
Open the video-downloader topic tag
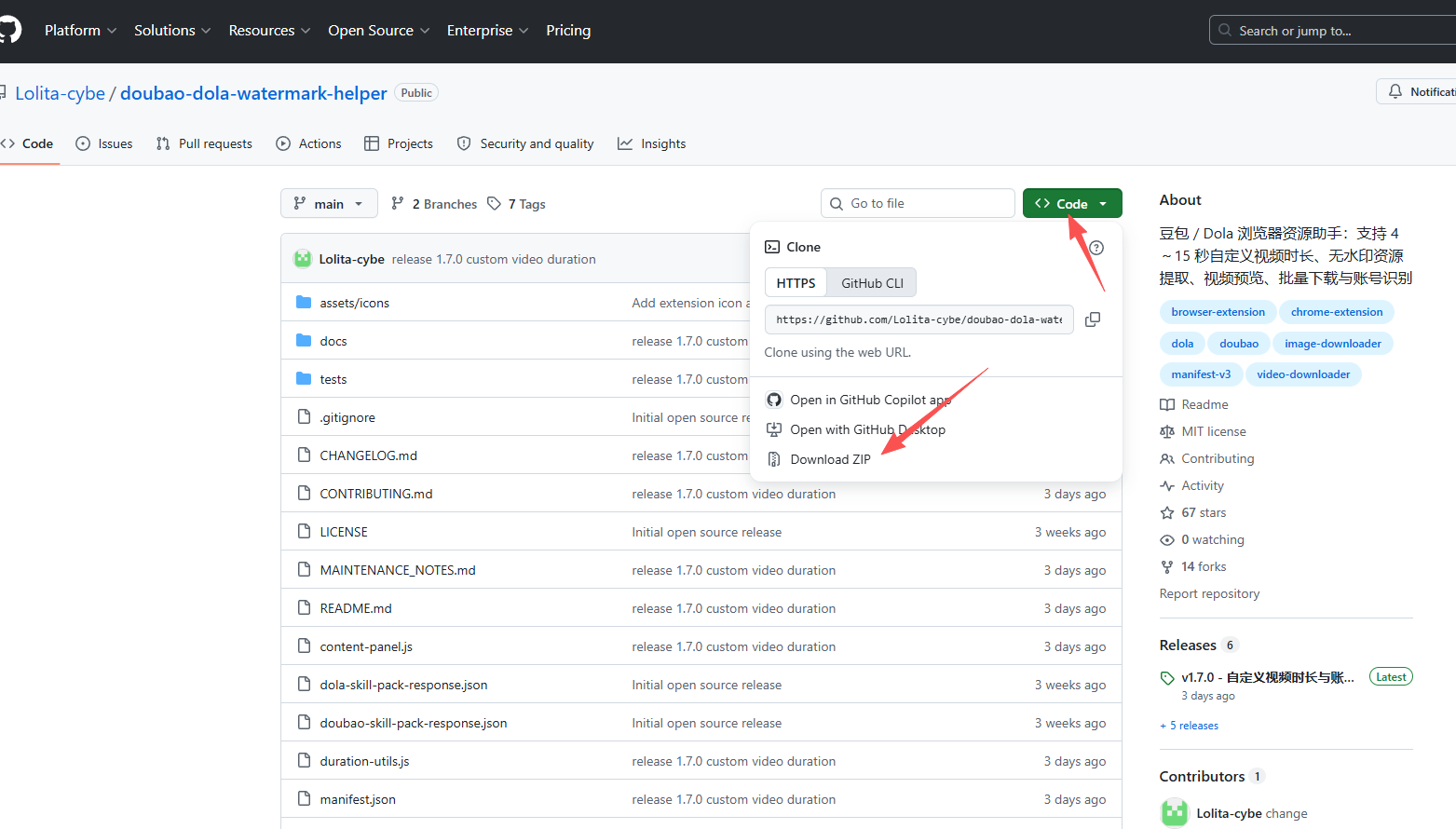click(1303, 374)
